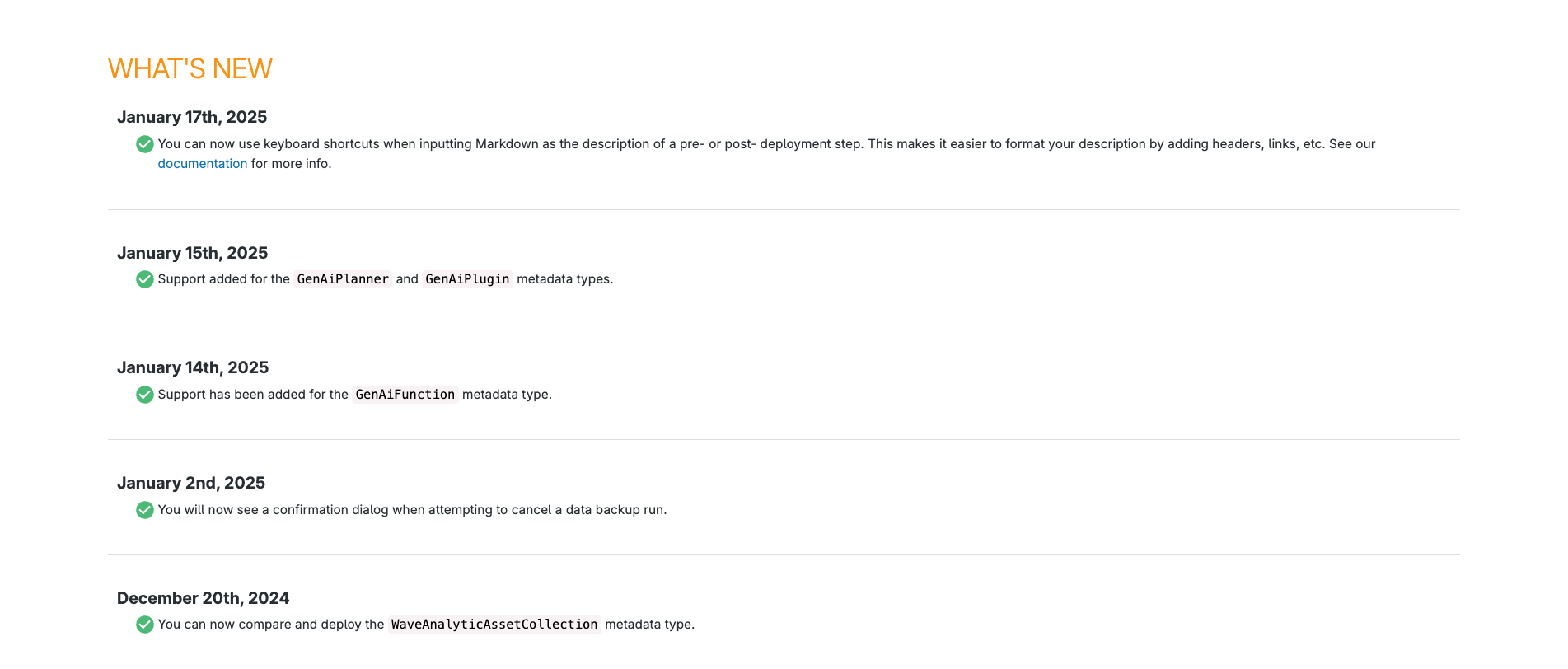This screenshot has height=669, width=1568.
Task: Click the WaveAnalyticAssetCollection code label
Action: (x=494, y=625)
